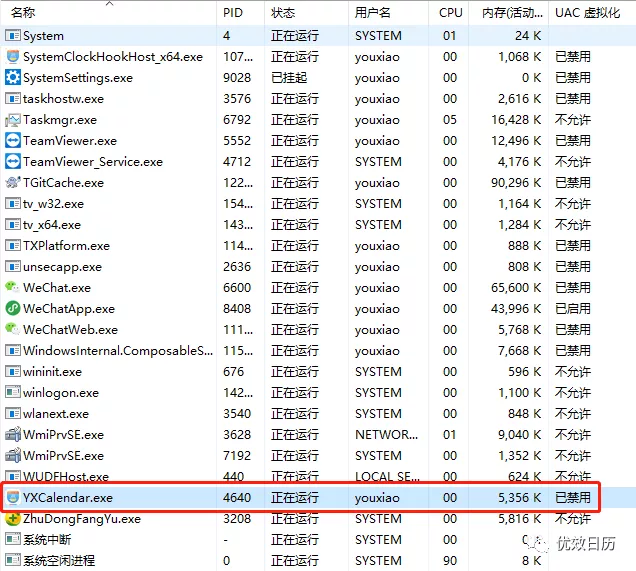Viewport: 636px width, 571px height.
Task: Click the WeChatApp.exe green icon
Action: point(13,309)
